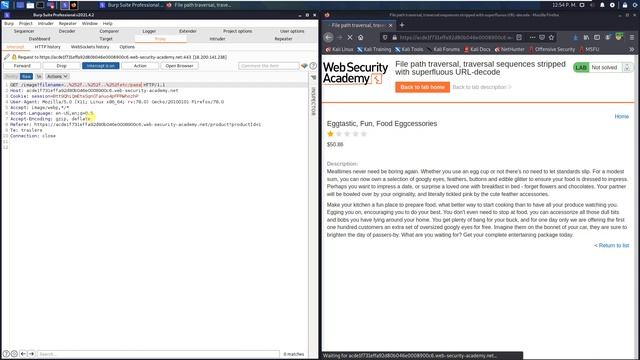
Task: Switch to User options tab
Action: tap(292, 31)
